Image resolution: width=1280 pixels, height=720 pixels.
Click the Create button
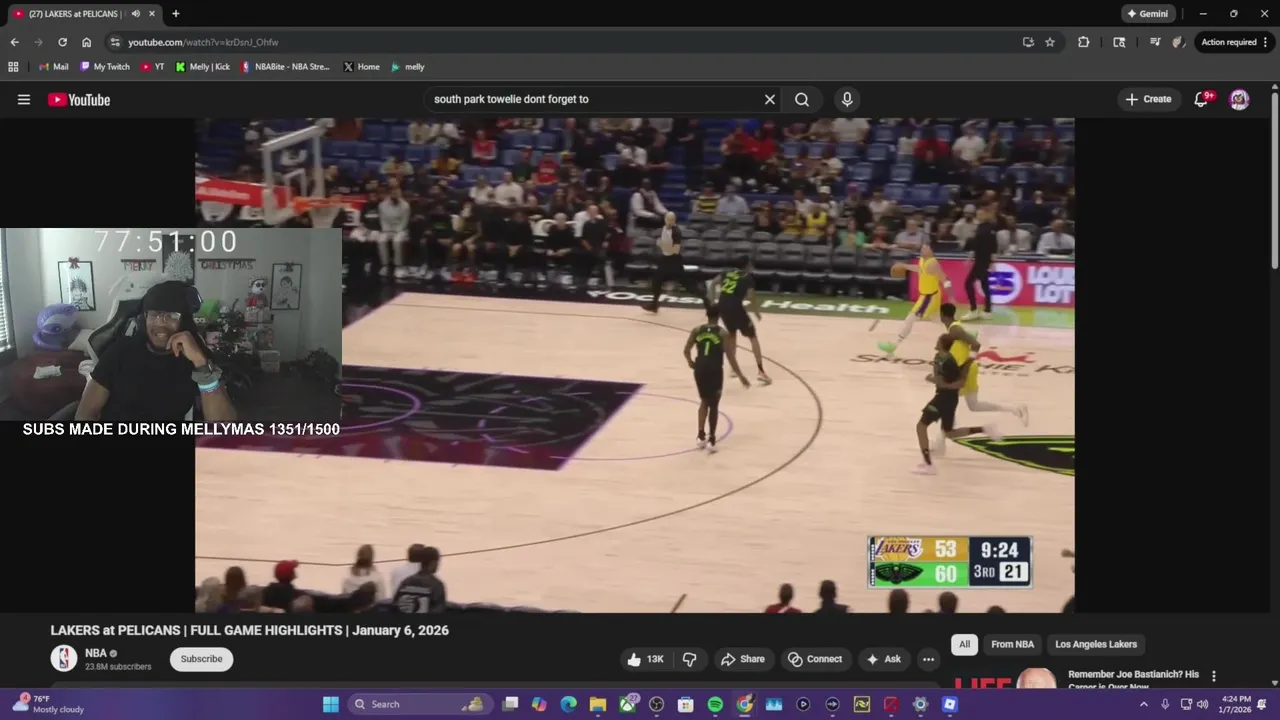1148,99
